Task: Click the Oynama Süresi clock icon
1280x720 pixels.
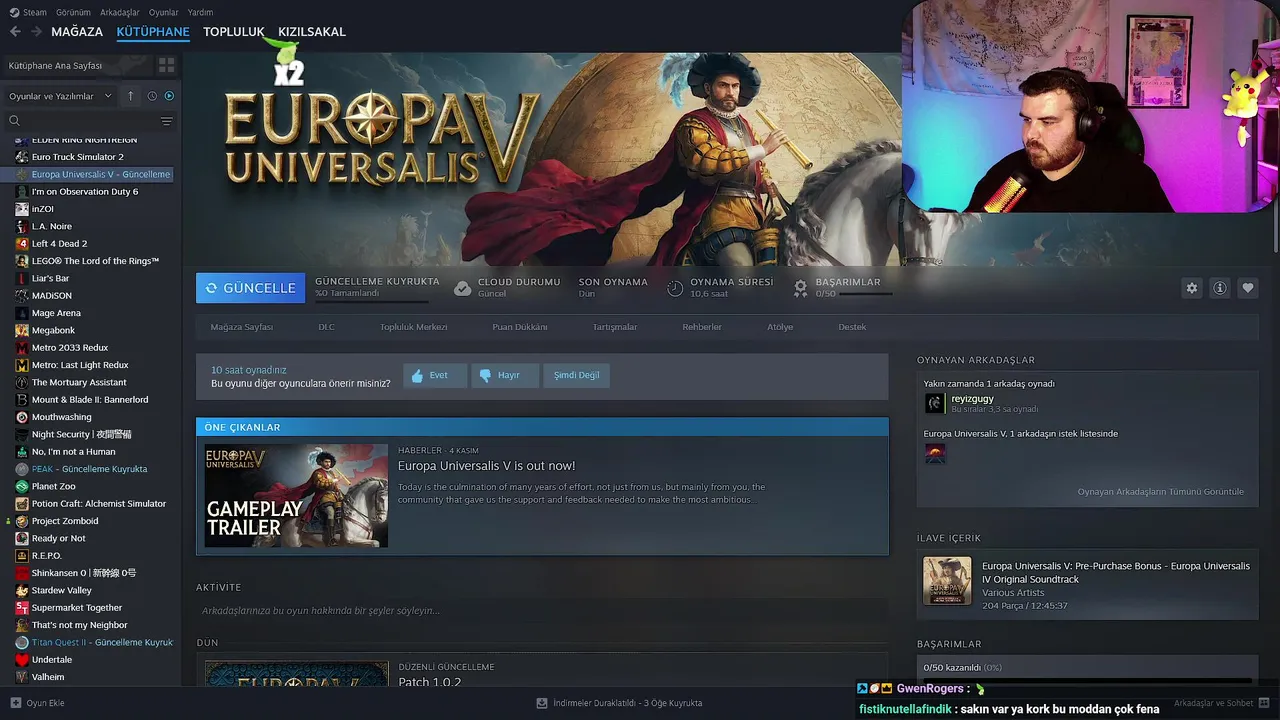Action: tap(675, 288)
